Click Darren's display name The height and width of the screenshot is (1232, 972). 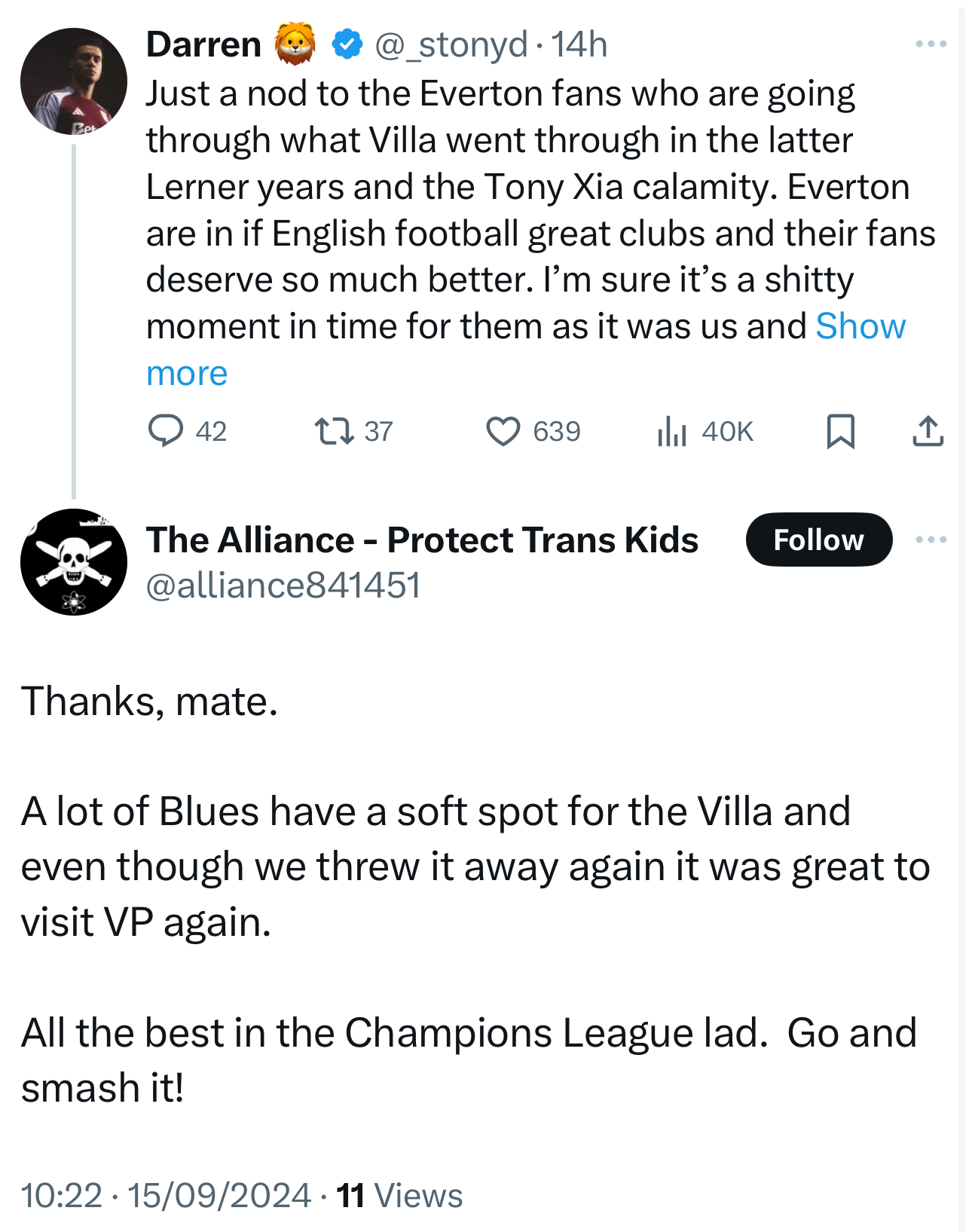[x=203, y=44]
